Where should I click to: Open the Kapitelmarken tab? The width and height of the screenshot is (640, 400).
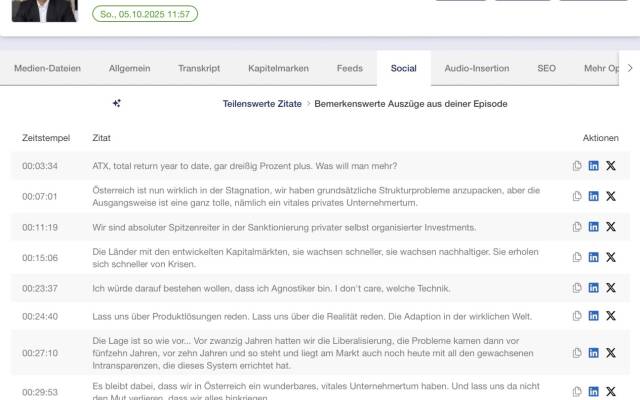pyautogui.click(x=279, y=68)
